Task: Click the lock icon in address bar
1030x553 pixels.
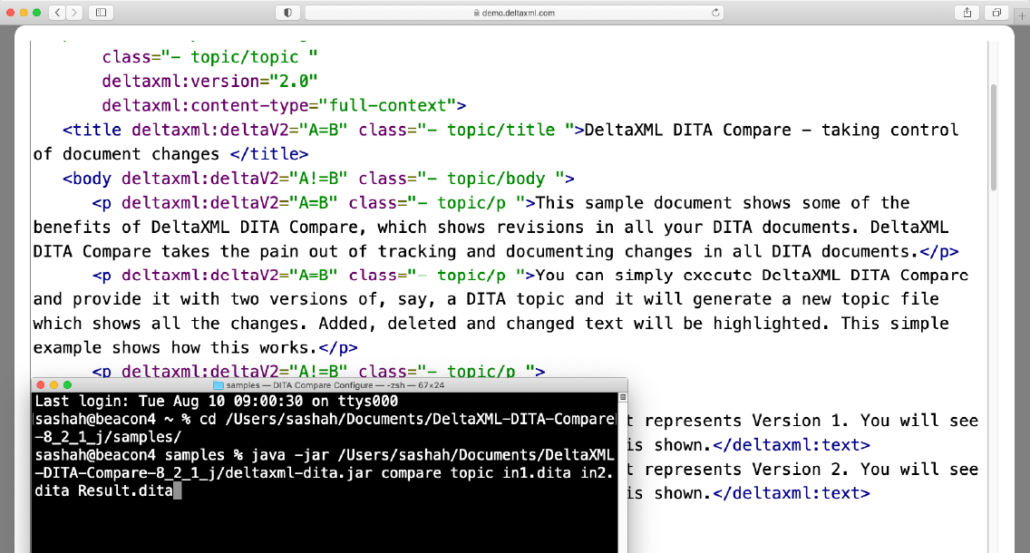Action: [x=476, y=13]
